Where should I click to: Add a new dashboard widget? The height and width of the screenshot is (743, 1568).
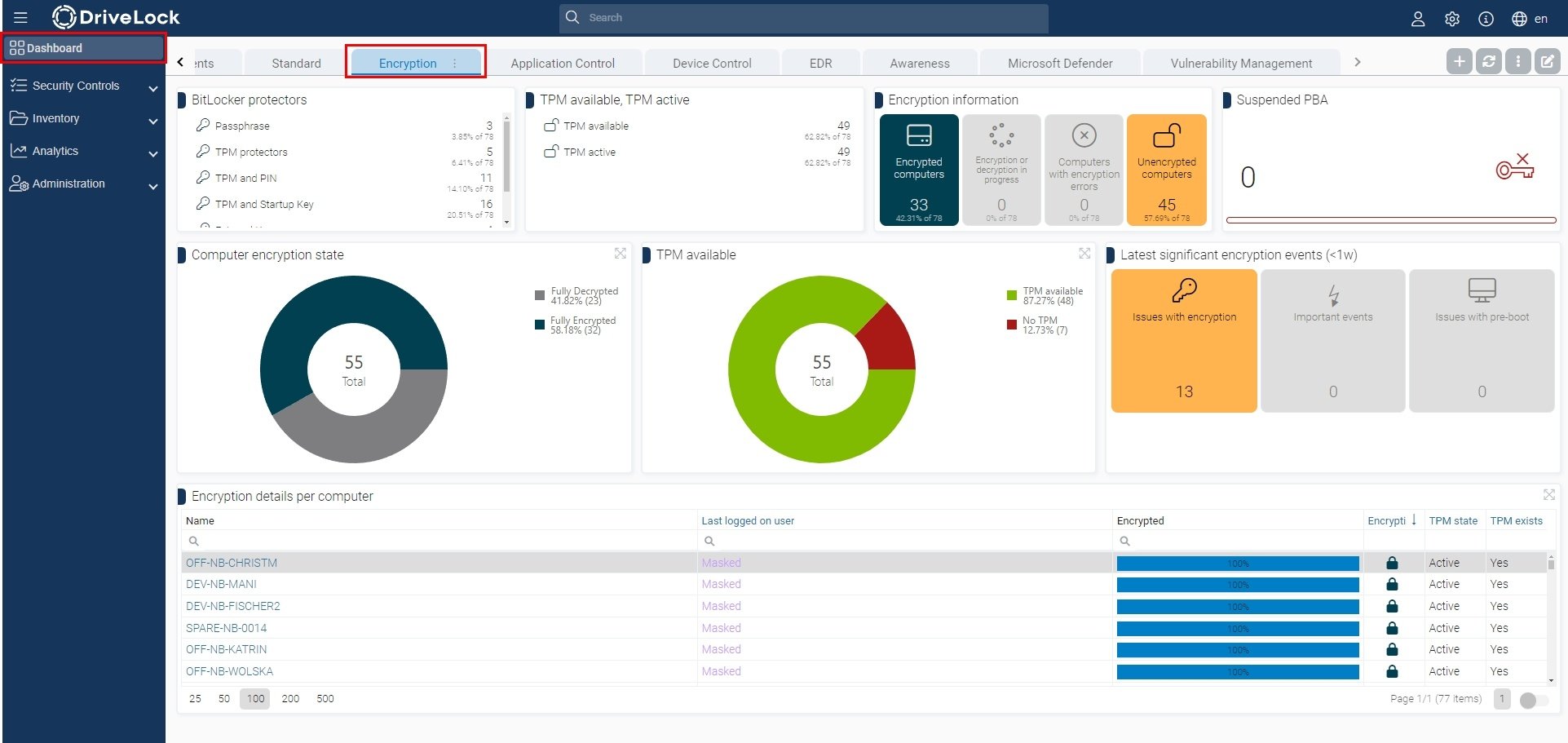pos(1459,61)
